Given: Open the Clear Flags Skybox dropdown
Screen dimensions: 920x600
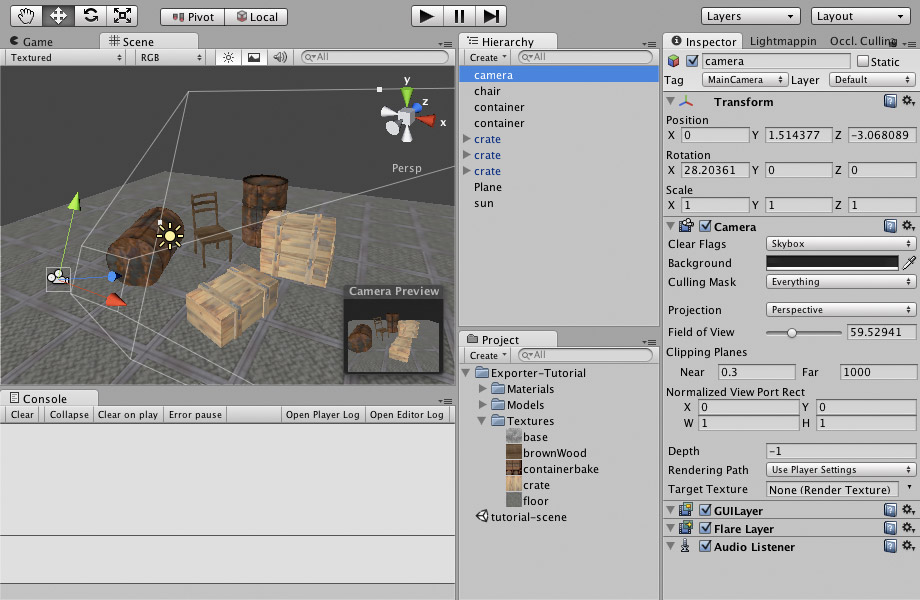Looking at the screenshot, I should pos(840,243).
